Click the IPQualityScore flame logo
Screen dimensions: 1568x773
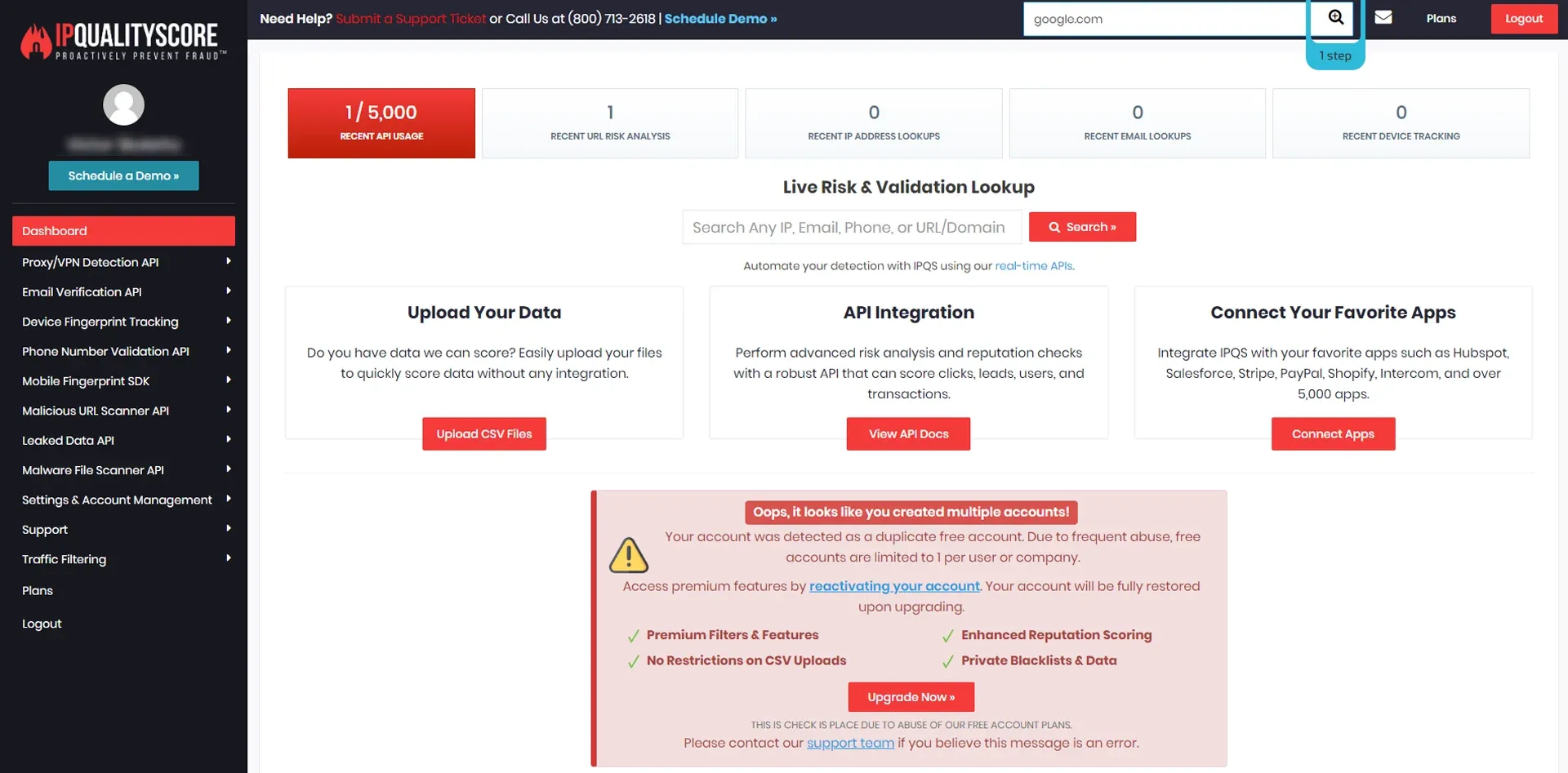(x=37, y=41)
